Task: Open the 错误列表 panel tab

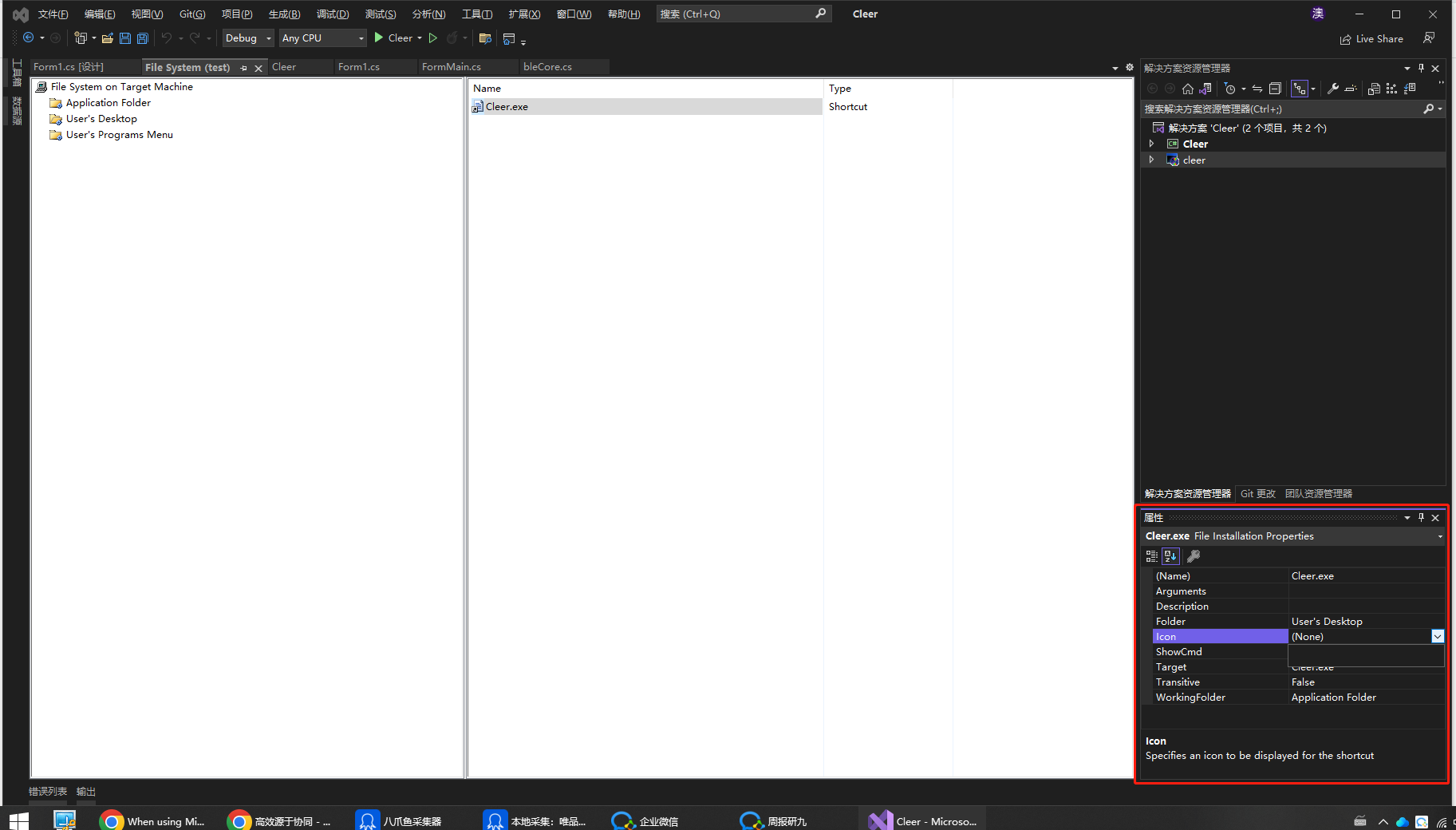Action: (48, 791)
